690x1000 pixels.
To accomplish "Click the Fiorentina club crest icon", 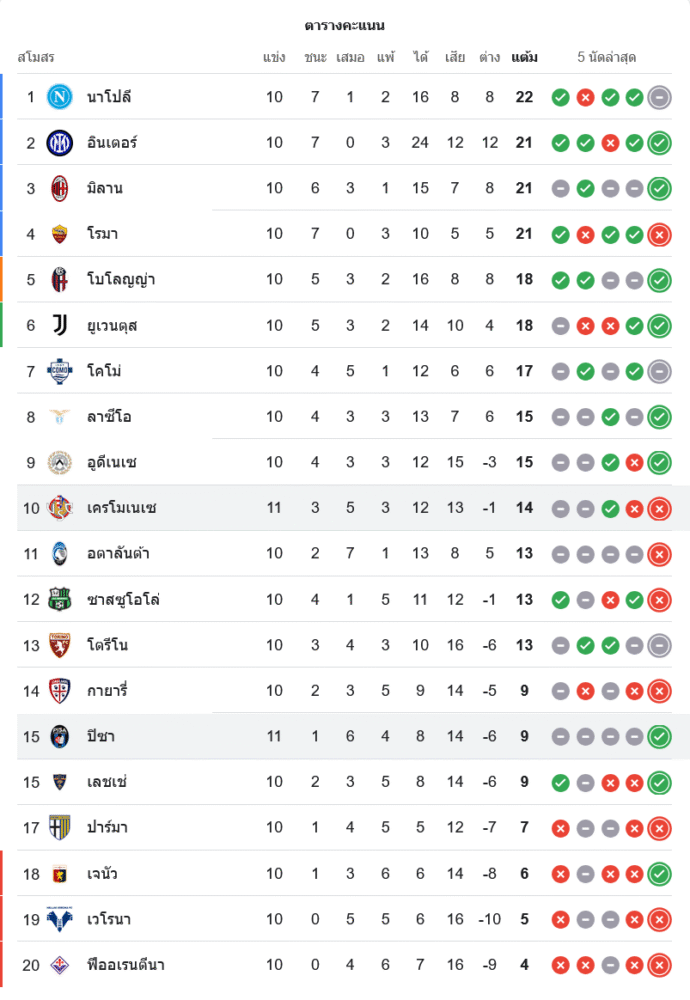I will tap(60, 965).
